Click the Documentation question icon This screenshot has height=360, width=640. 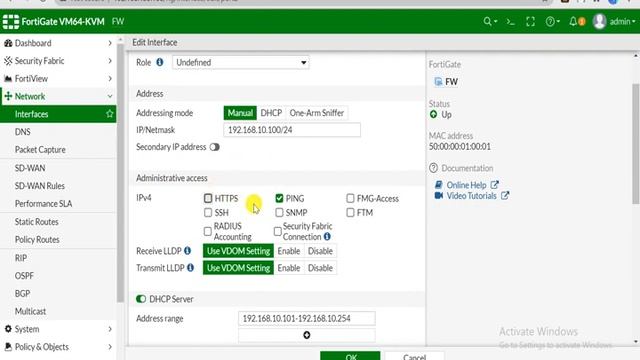tap(433, 168)
